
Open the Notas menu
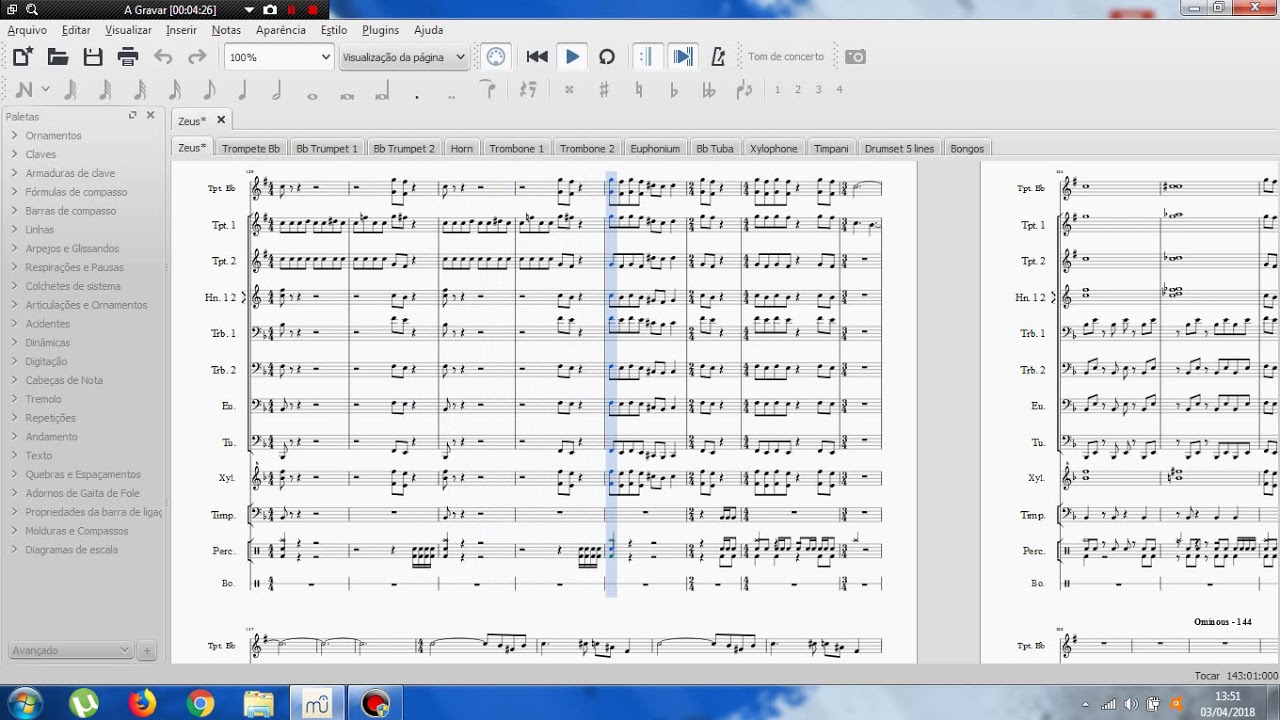click(226, 30)
